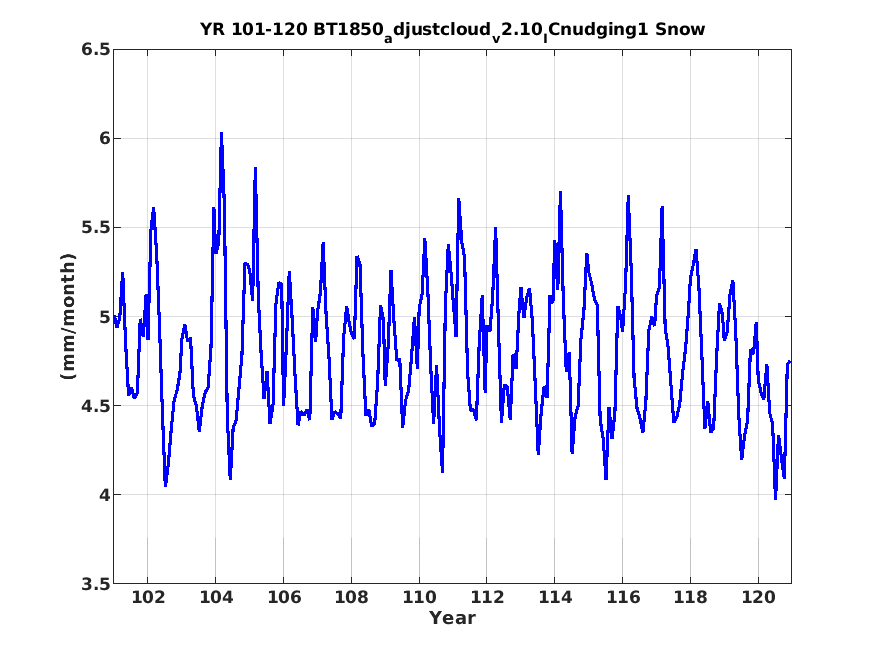The image size is (875, 656).
Task: Click x-axis tick label '114'
Action: (x=555, y=597)
